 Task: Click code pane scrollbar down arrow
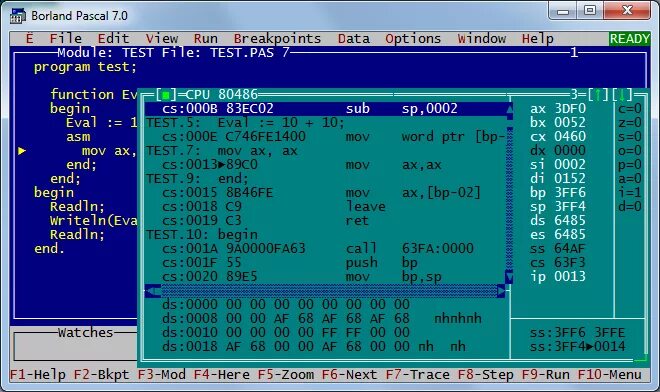[x=509, y=277]
